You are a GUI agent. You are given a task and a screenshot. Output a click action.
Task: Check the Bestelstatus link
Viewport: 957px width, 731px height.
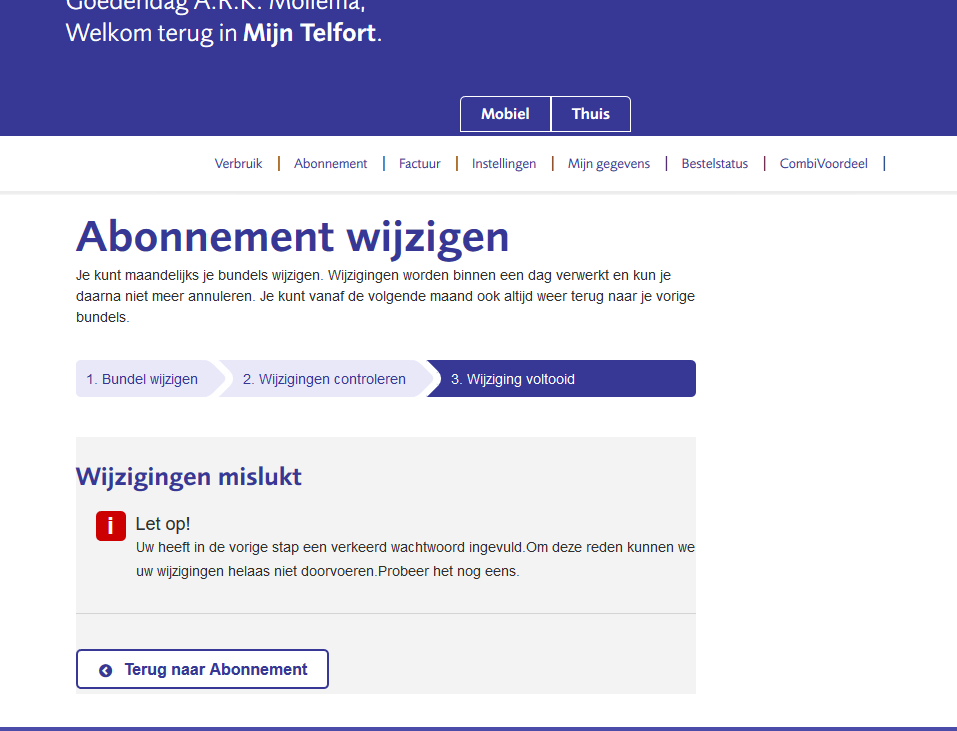pos(715,164)
